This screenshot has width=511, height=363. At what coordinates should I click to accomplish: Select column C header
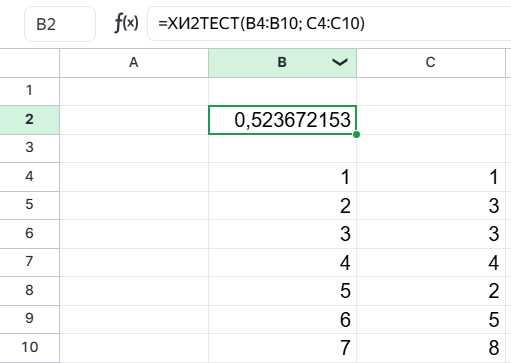click(431, 63)
